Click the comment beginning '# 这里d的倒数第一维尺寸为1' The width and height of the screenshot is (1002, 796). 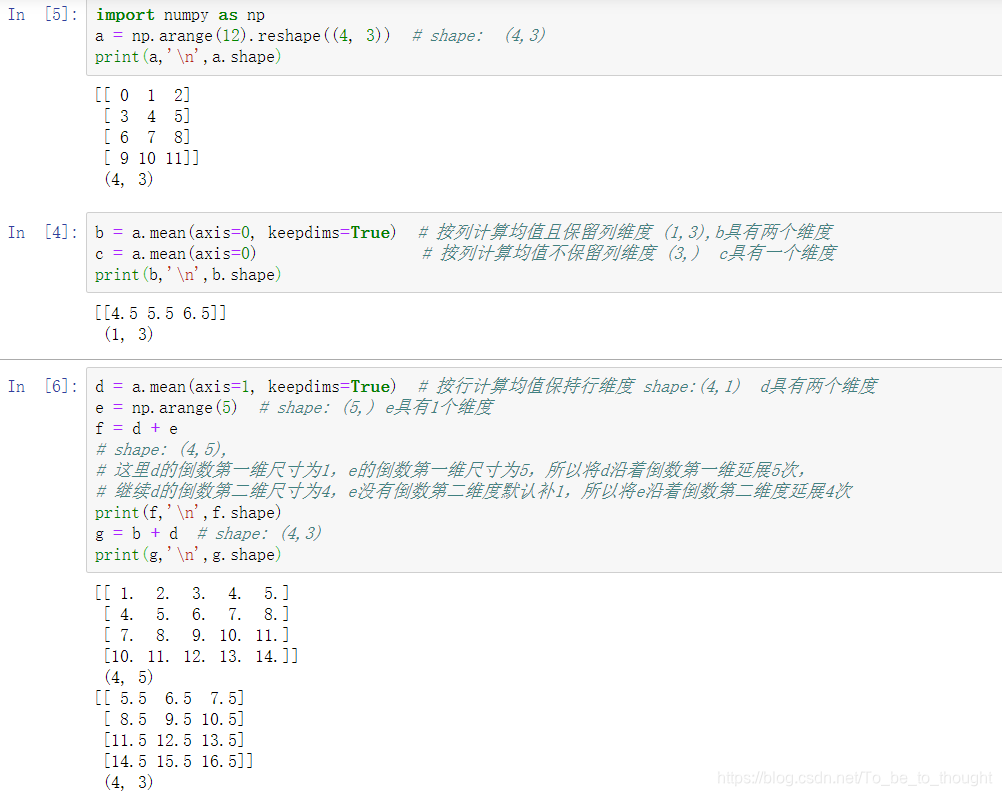click(450, 470)
